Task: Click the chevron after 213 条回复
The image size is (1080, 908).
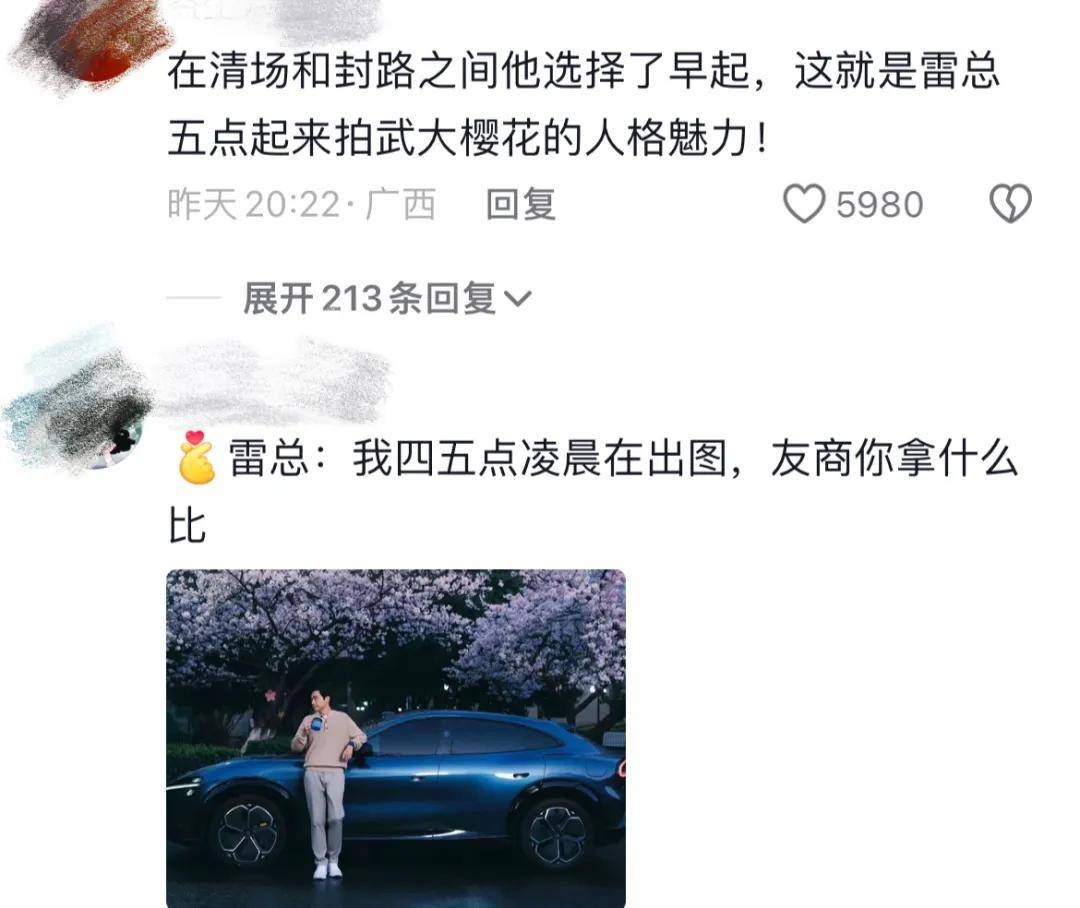Action: coord(517,299)
